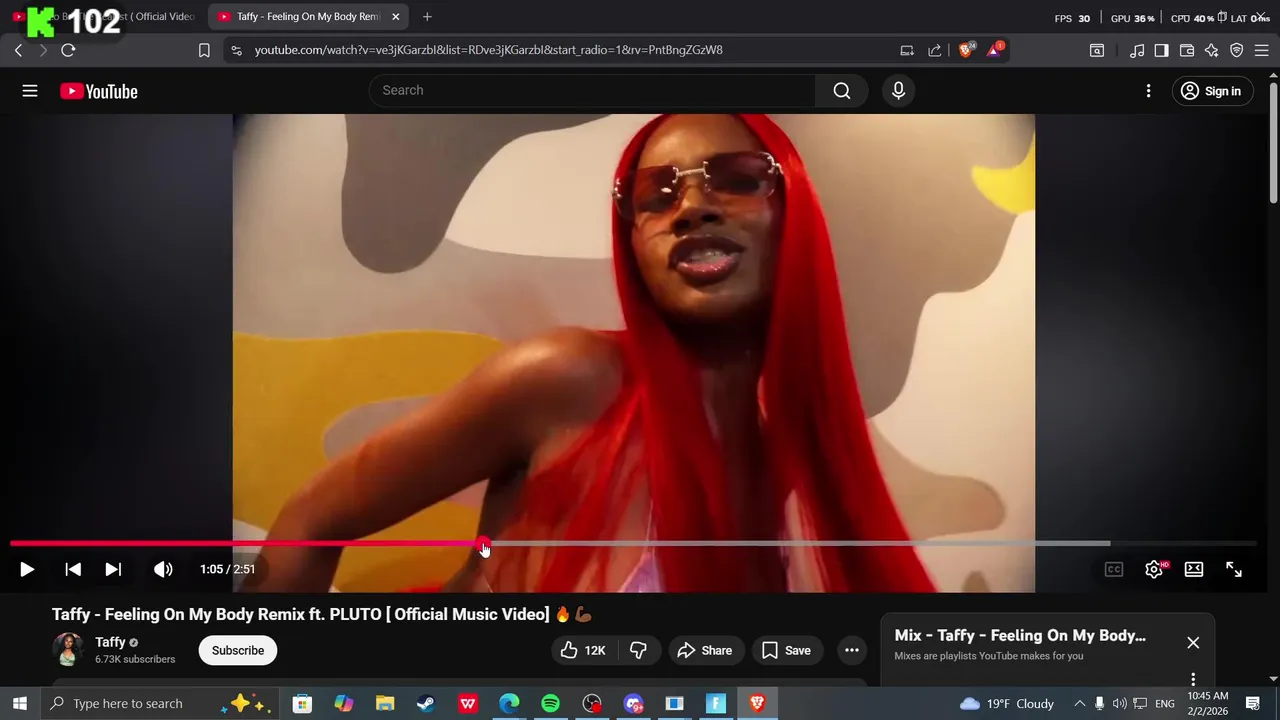Share the page from the address bar
This screenshot has height=720, width=1280.
(x=934, y=50)
